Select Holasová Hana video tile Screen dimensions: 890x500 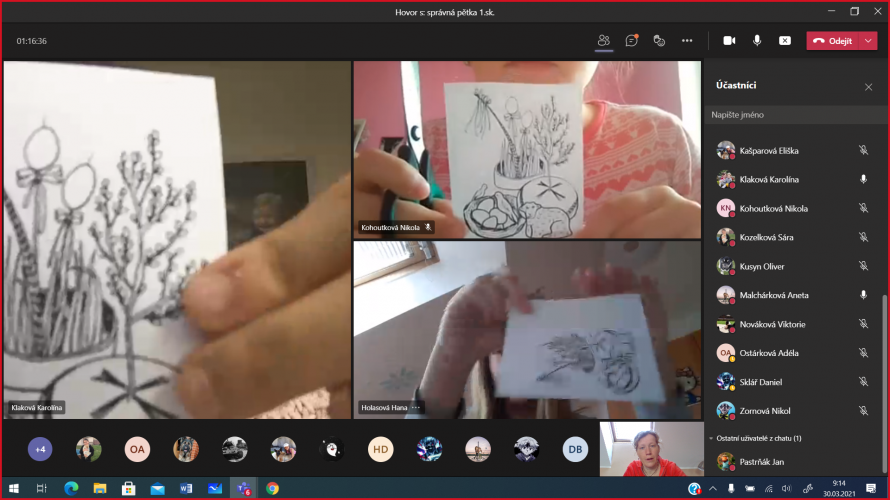pos(527,330)
